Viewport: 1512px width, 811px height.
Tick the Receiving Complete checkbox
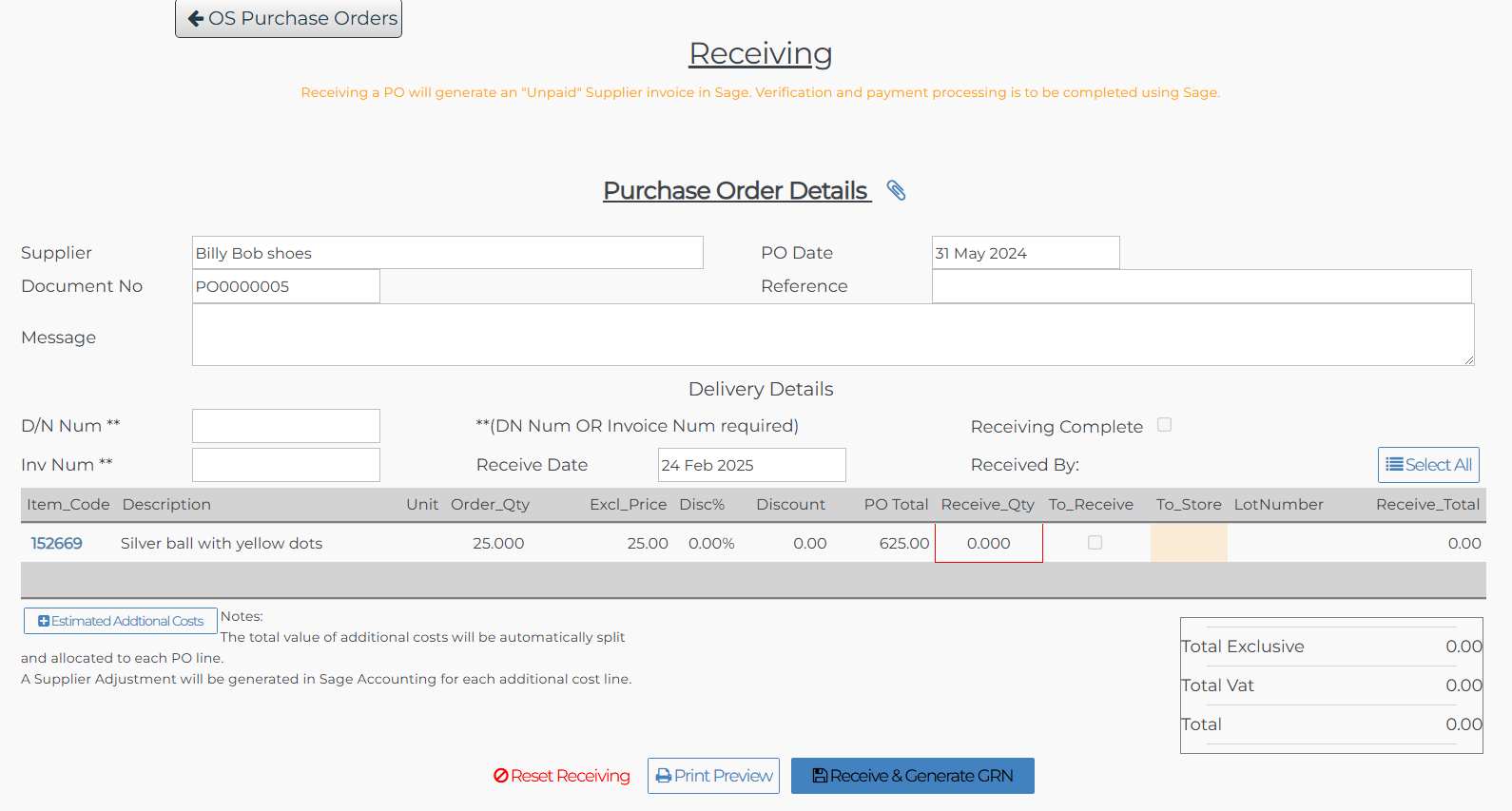click(1164, 425)
